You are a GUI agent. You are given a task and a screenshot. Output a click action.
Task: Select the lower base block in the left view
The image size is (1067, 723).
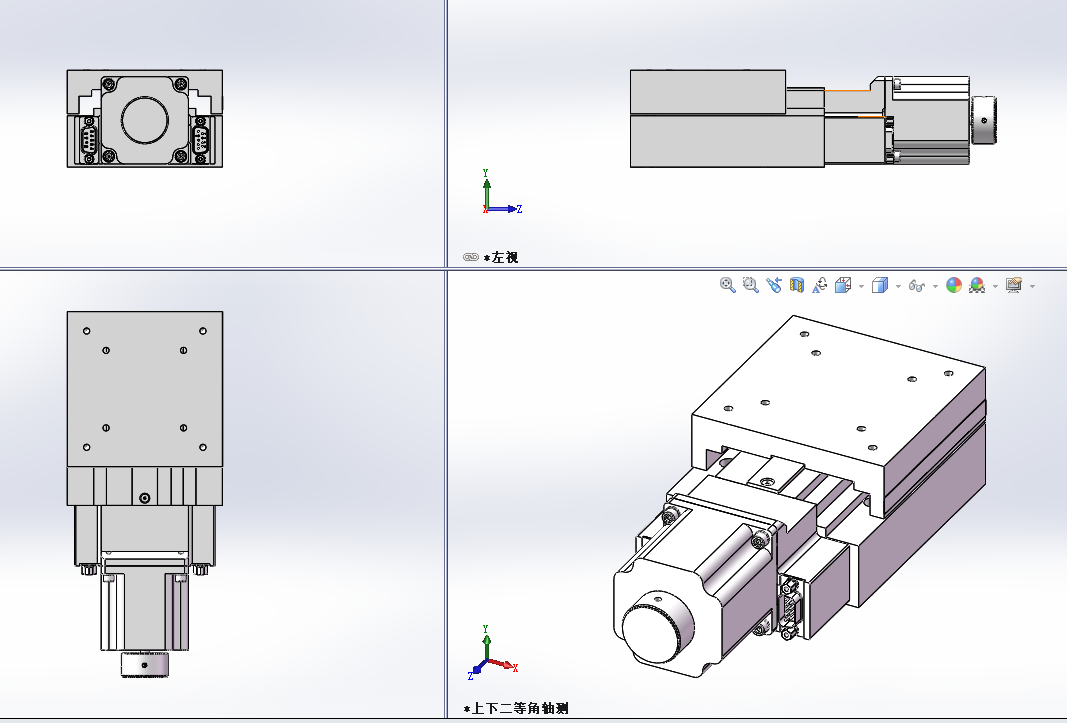[727, 141]
